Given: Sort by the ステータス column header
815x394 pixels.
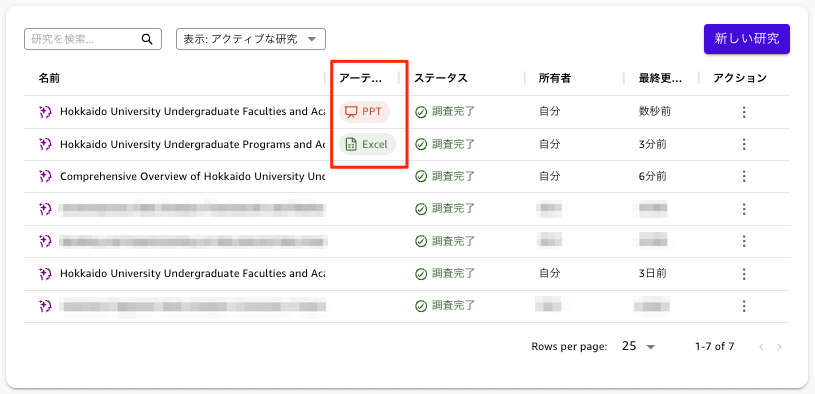Looking at the screenshot, I should click(441, 78).
